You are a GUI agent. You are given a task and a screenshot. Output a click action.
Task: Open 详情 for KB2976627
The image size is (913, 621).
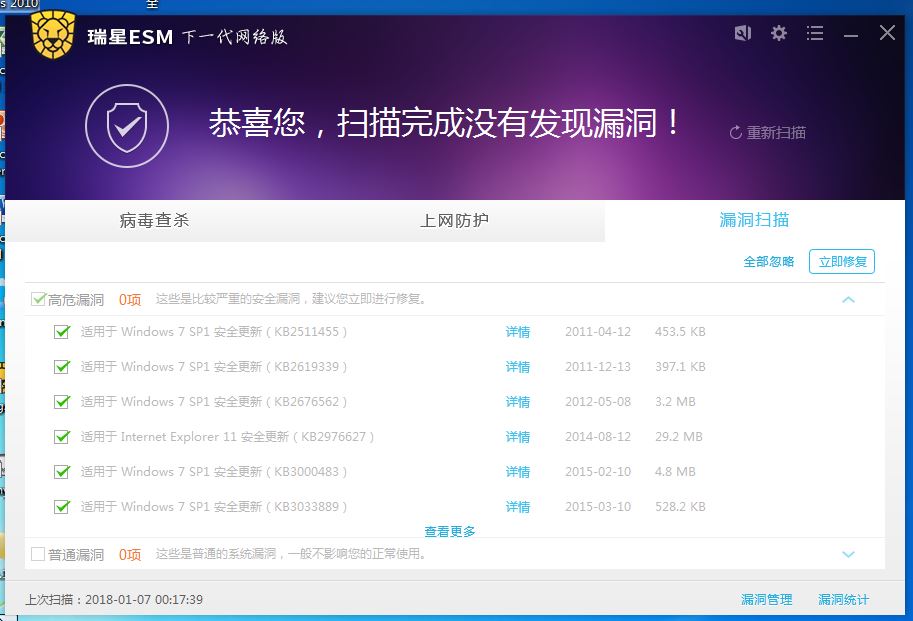coord(518,437)
